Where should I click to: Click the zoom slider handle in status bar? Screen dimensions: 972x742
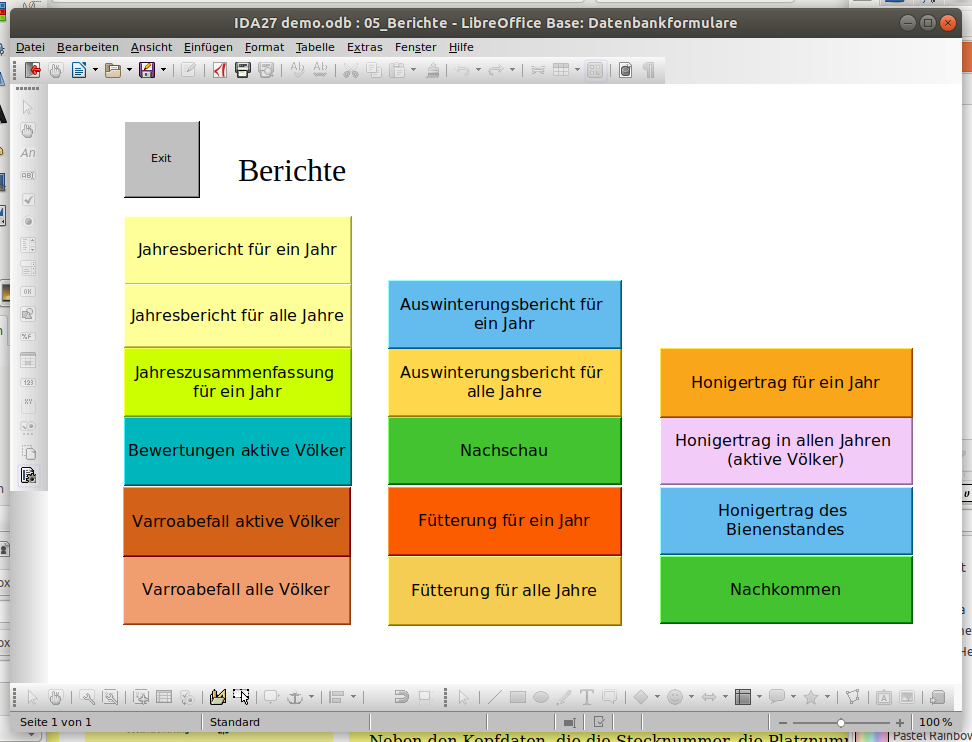click(x=841, y=723)
